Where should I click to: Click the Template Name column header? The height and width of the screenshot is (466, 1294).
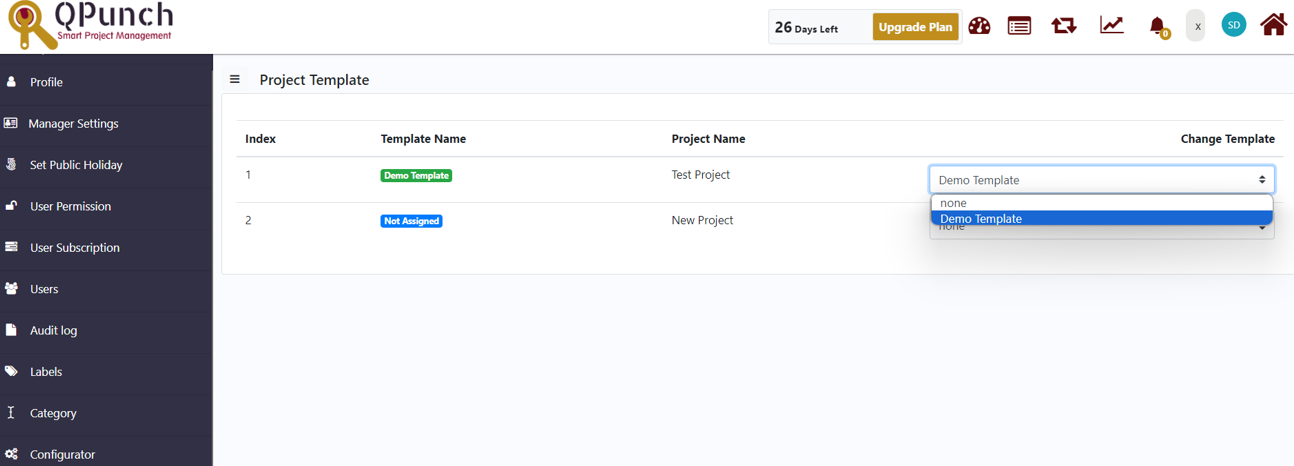[423, 139]
